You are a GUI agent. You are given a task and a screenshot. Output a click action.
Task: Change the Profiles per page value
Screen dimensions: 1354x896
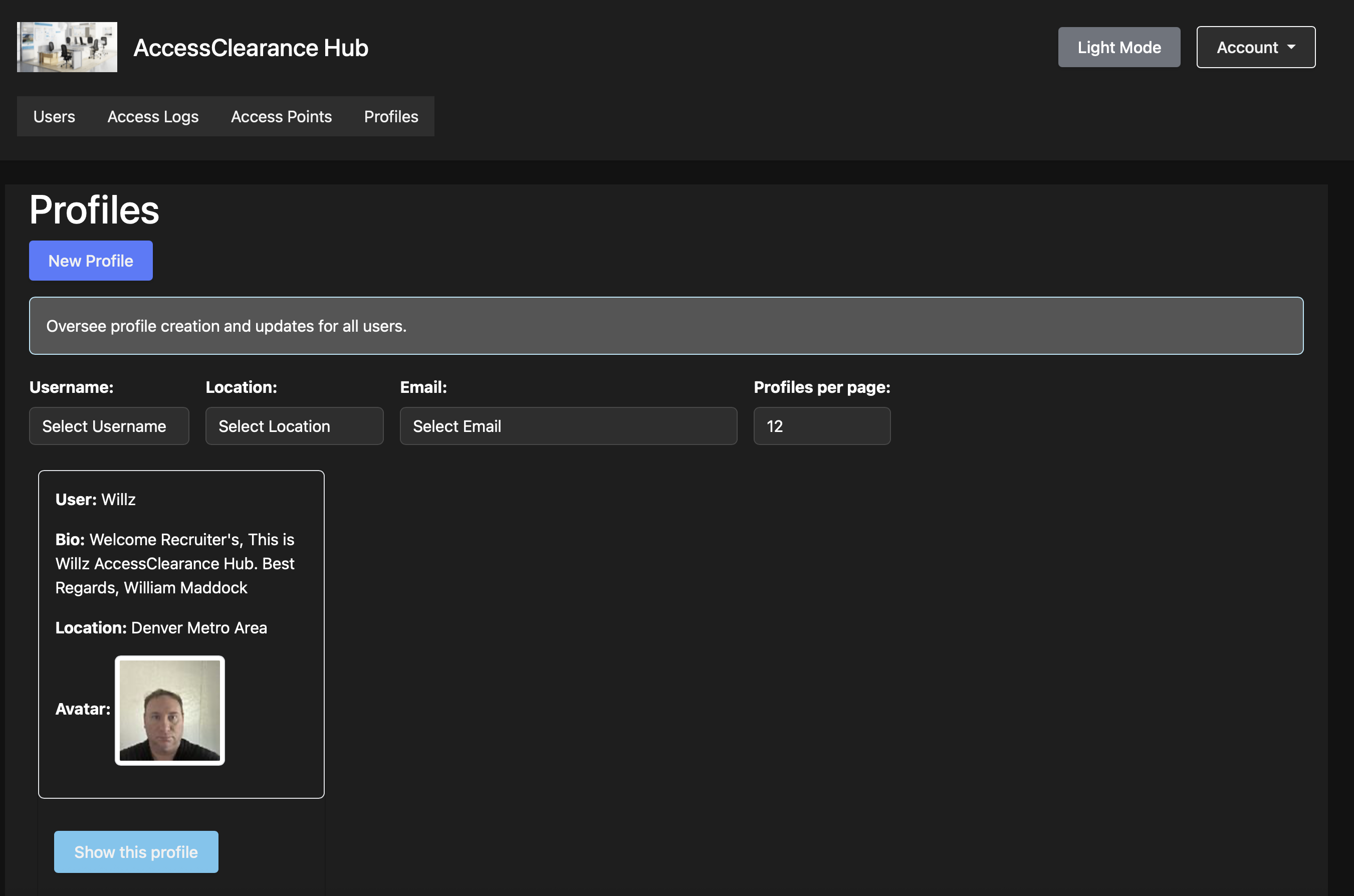821,426
